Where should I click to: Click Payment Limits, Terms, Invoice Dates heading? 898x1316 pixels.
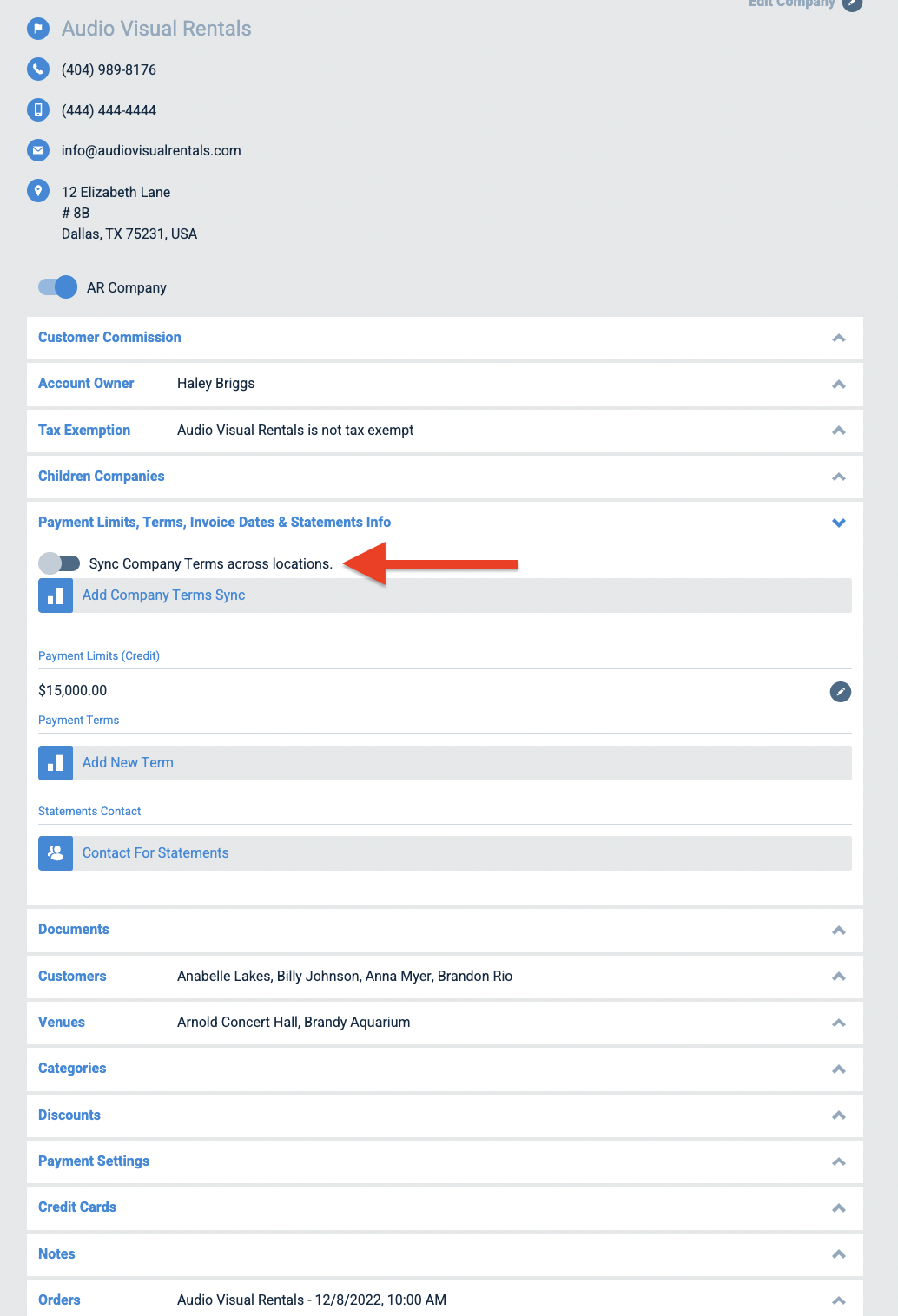215,522
